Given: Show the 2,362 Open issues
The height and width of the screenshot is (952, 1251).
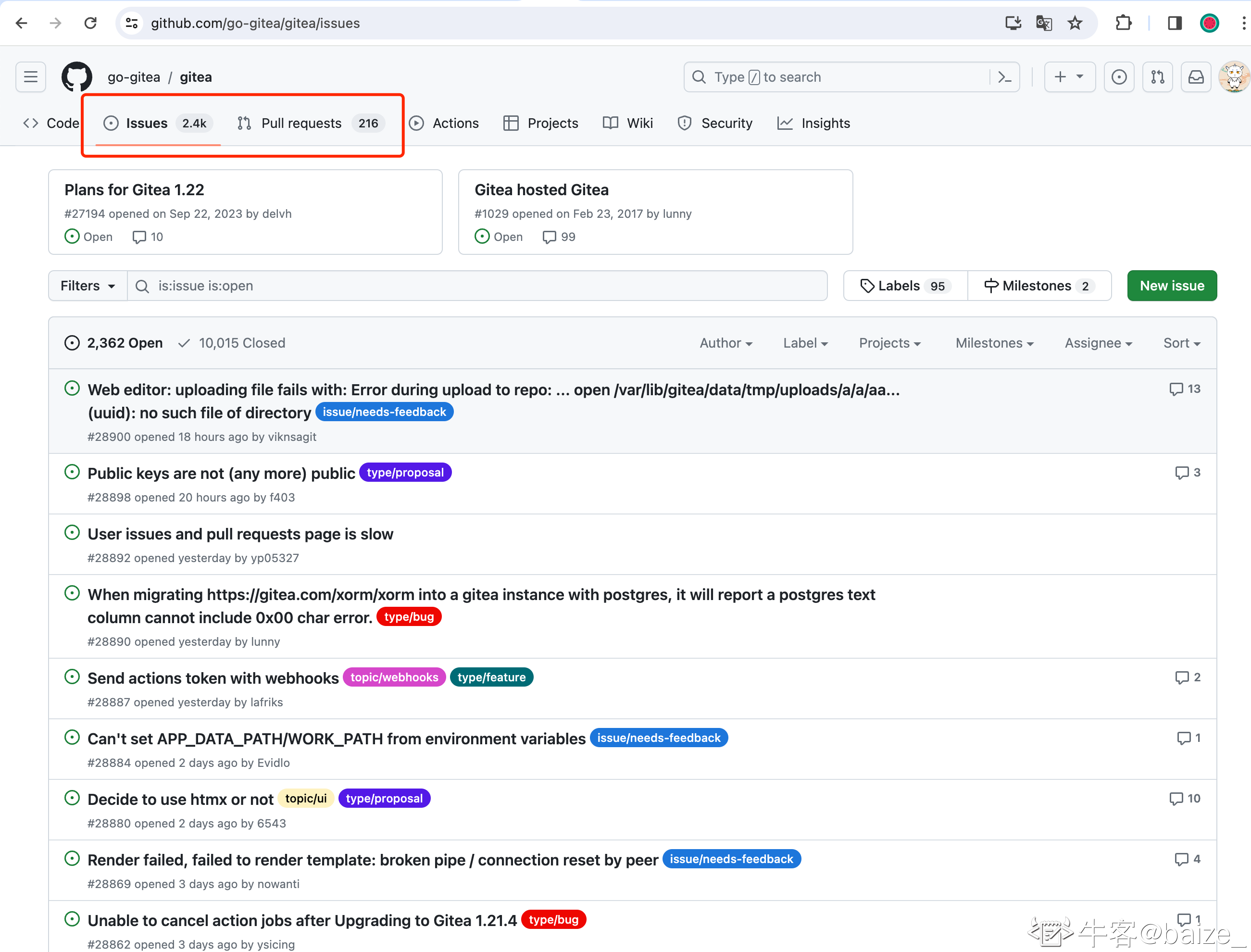Looking at the screenshot, I should coord(113,343).
